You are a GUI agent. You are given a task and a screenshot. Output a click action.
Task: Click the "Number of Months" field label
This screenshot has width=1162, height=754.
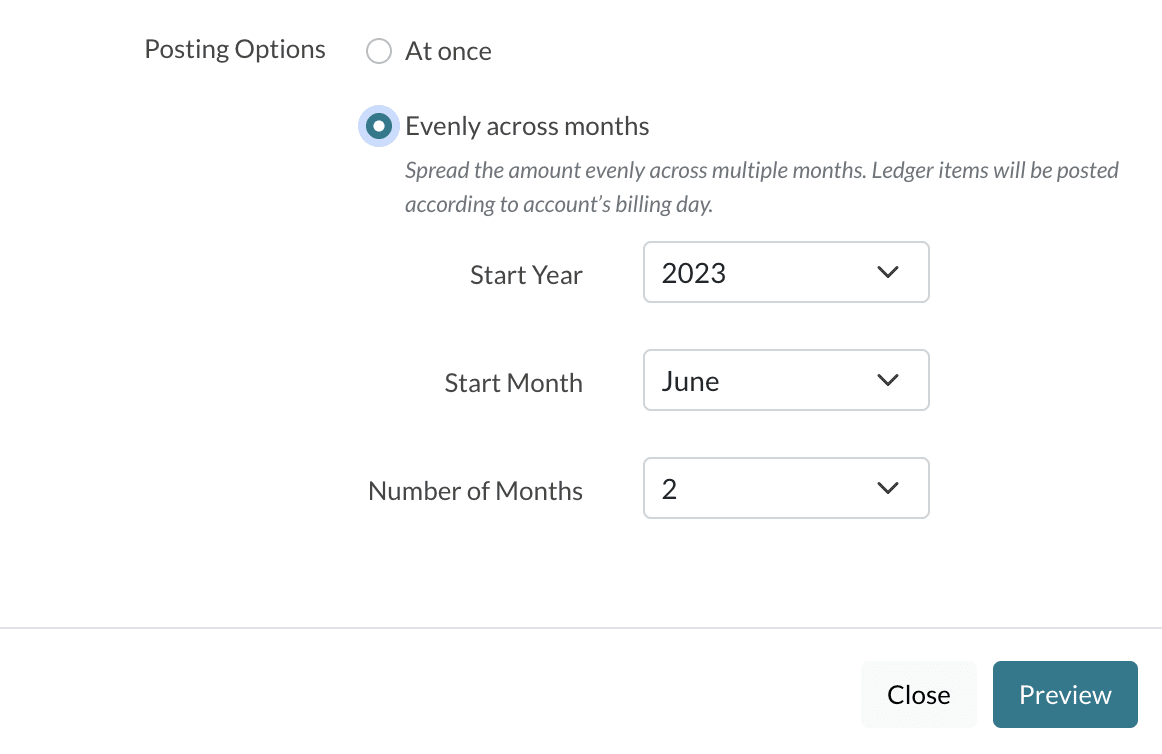pyautogui.click(x=475, y=491)
